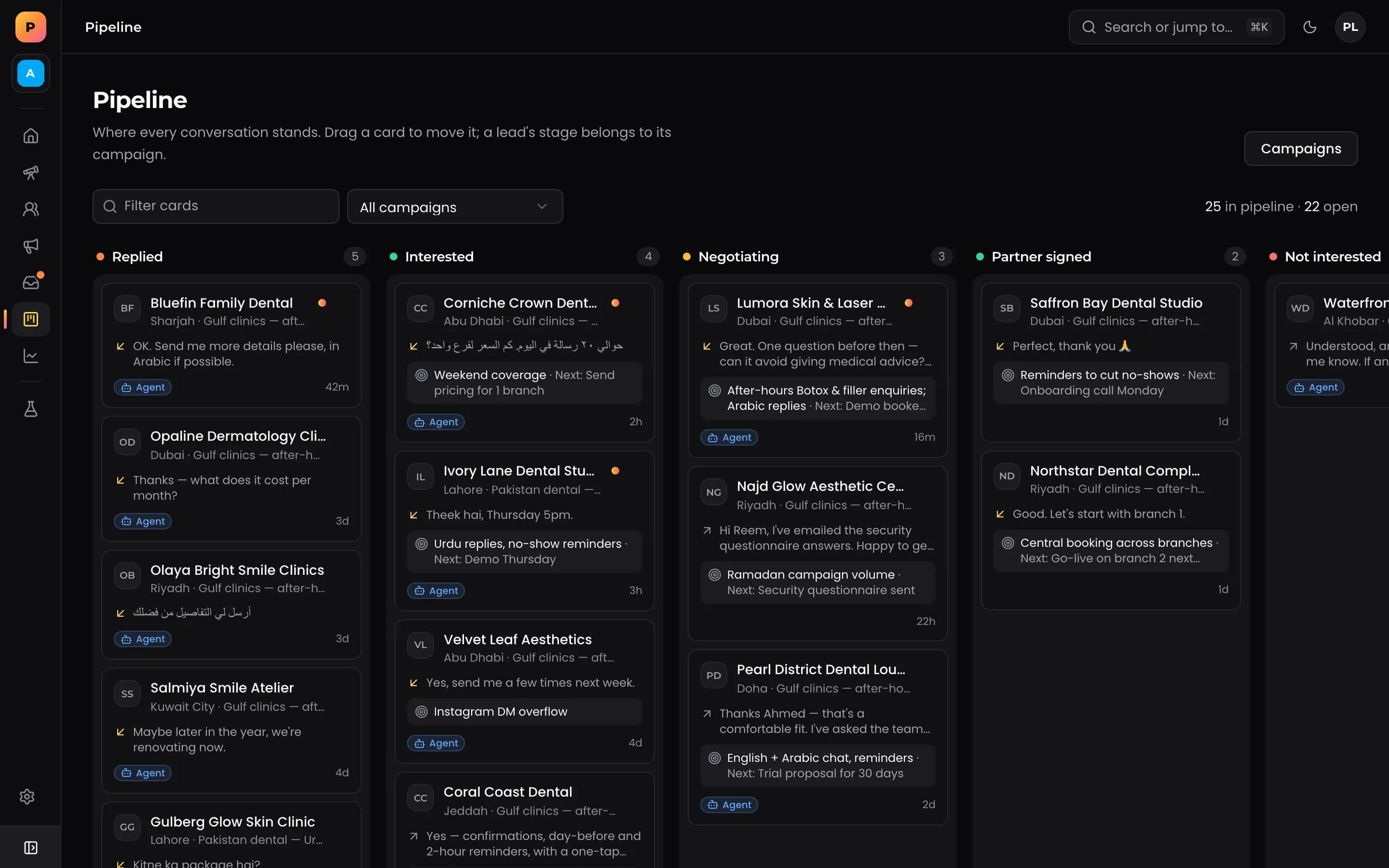1389x868 pixels.
Task: Open the Bluefin Family Dental card
Action: click(x=231, y=345)
